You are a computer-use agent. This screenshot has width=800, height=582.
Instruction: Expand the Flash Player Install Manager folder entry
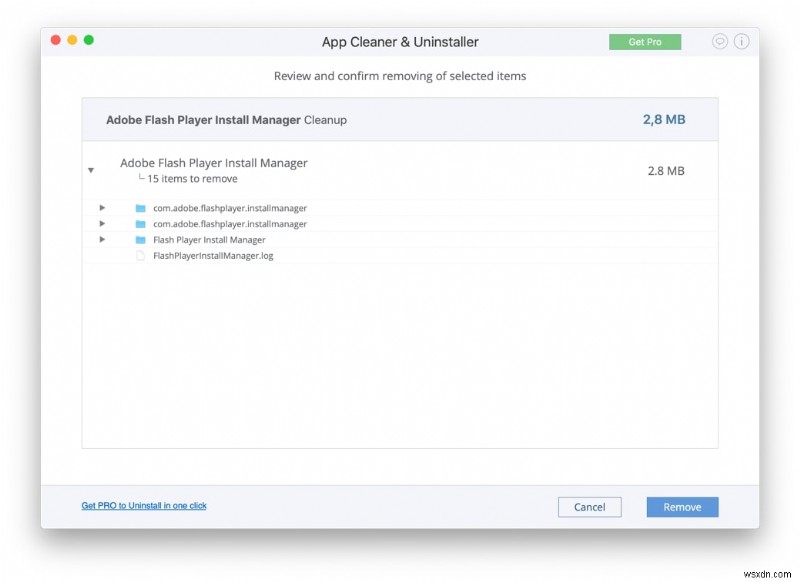(x=102, y=240)
